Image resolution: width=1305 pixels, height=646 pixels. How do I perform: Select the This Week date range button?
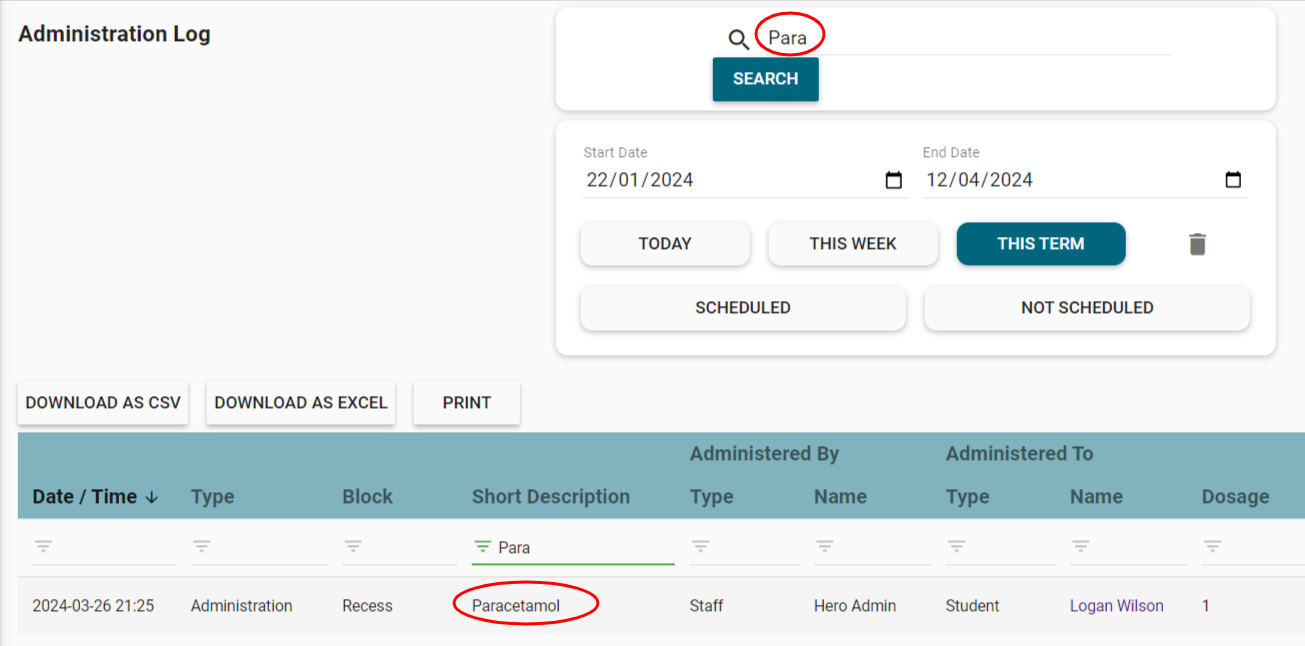(x=852, y=244)
